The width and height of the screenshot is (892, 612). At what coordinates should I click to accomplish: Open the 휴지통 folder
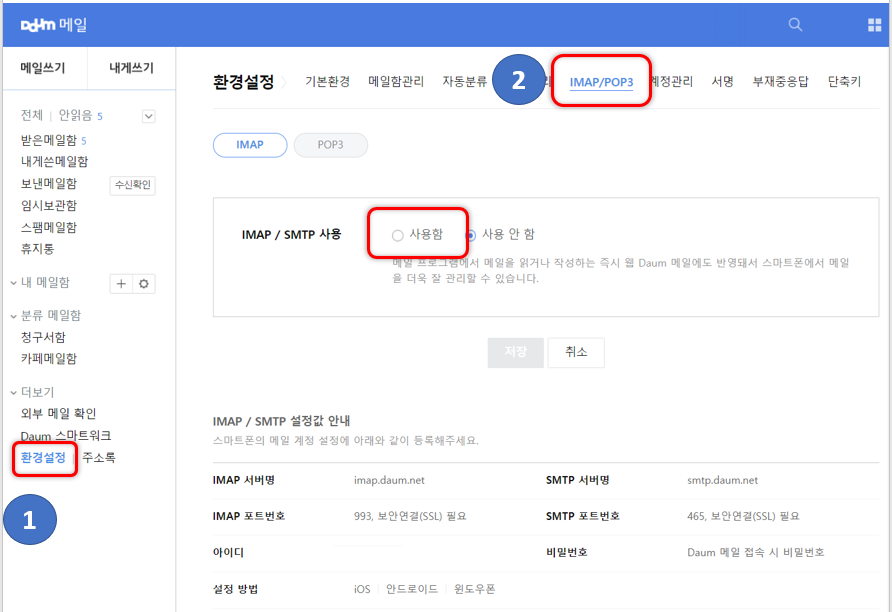pos(38,249)
